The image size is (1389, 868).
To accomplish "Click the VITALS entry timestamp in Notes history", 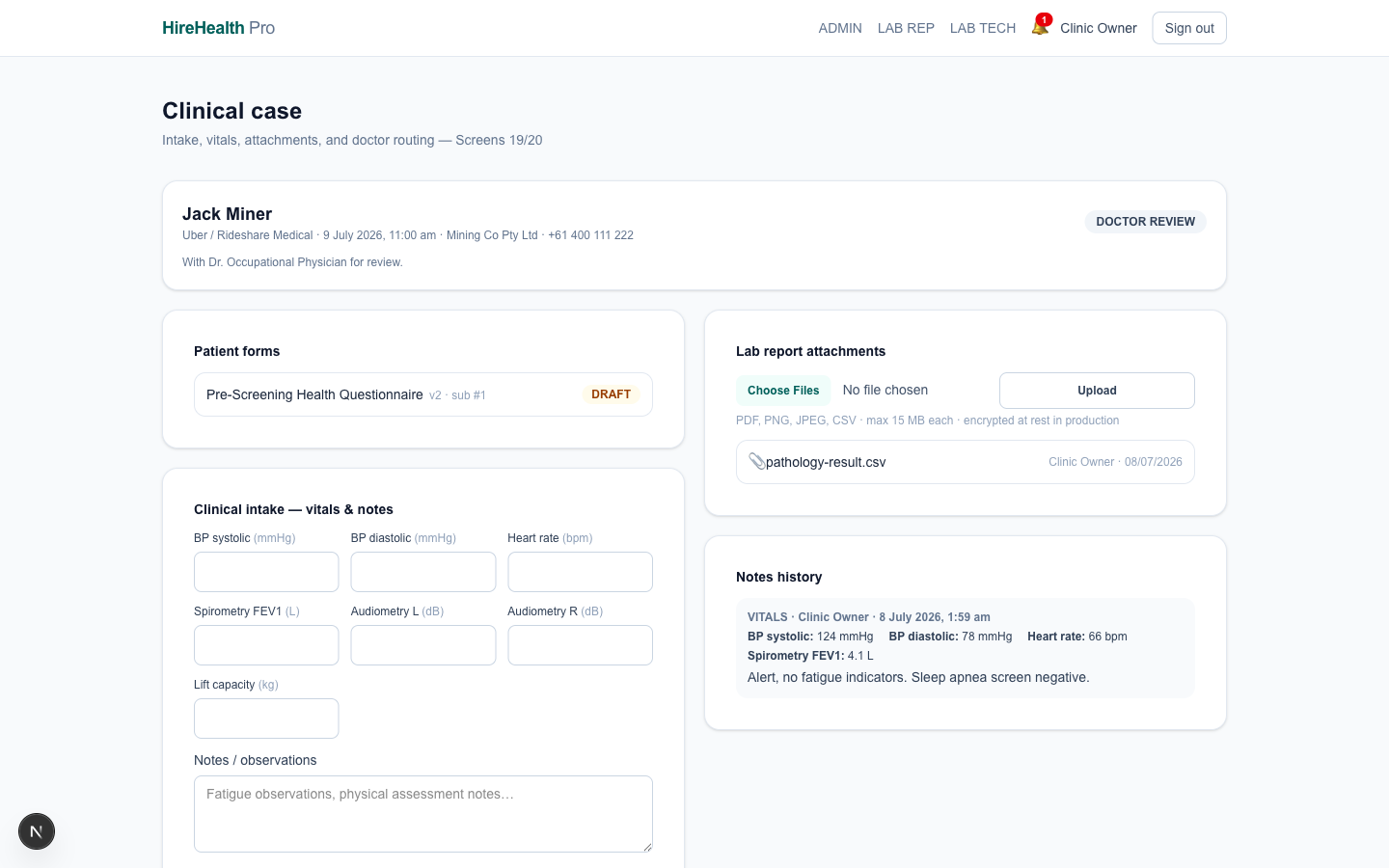I will pyautogui.click(x=935, y=617).
